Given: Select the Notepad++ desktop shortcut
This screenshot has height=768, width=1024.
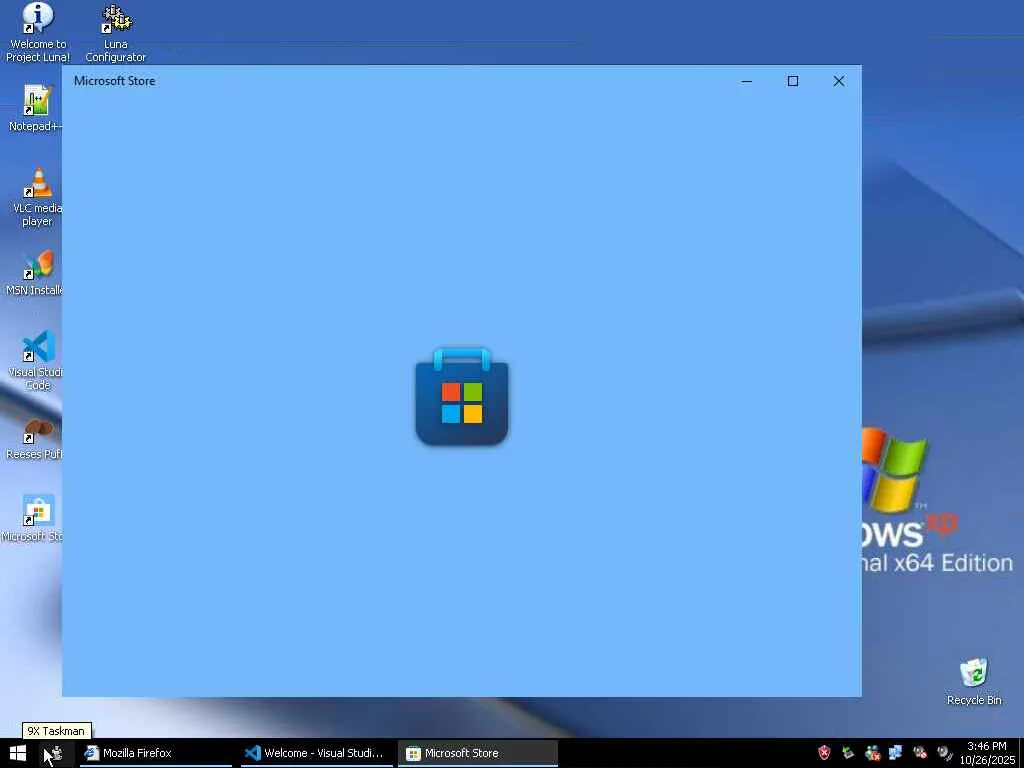Looking at the screenshot, I should 35,108.
